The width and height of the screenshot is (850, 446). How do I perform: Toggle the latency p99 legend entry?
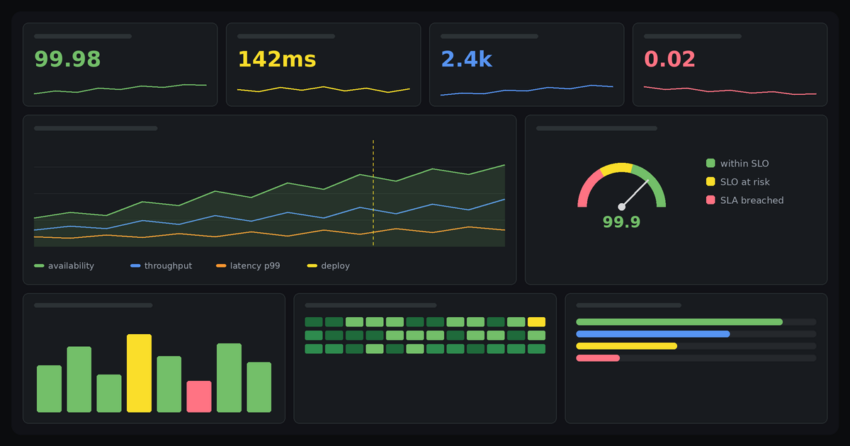248,266
